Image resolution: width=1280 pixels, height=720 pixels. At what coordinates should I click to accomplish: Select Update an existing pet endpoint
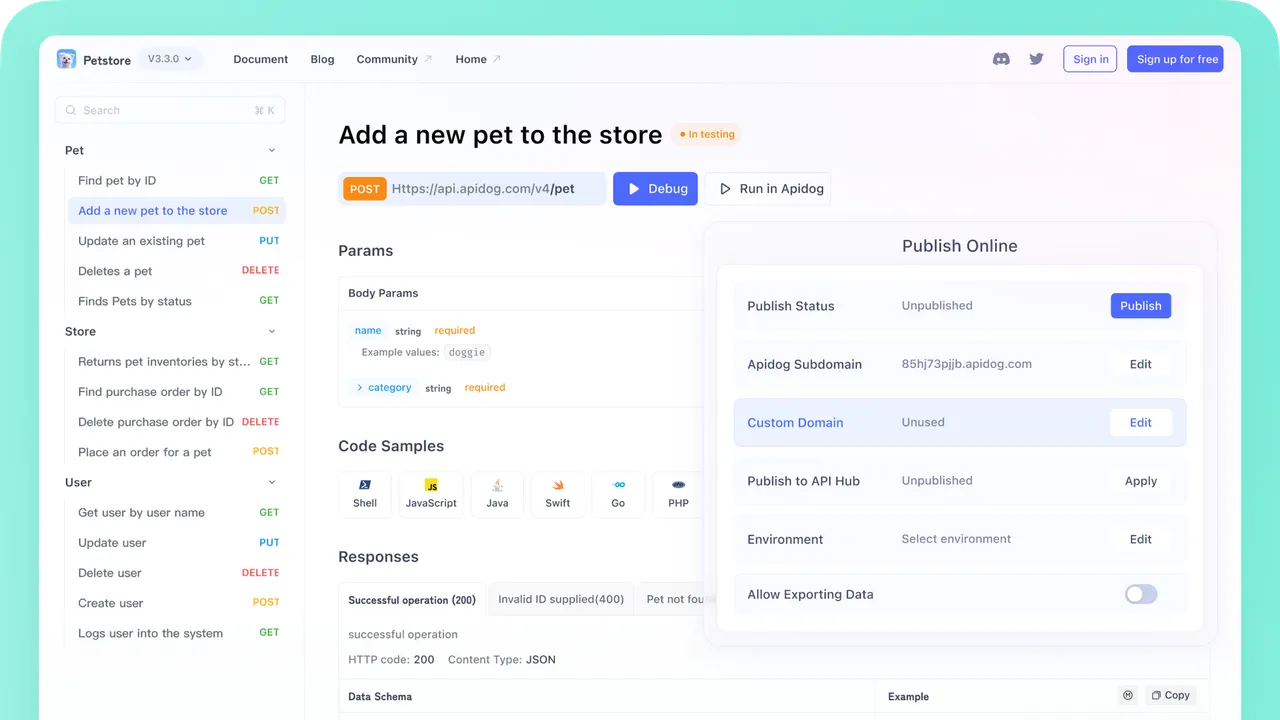tap(177, 241)
